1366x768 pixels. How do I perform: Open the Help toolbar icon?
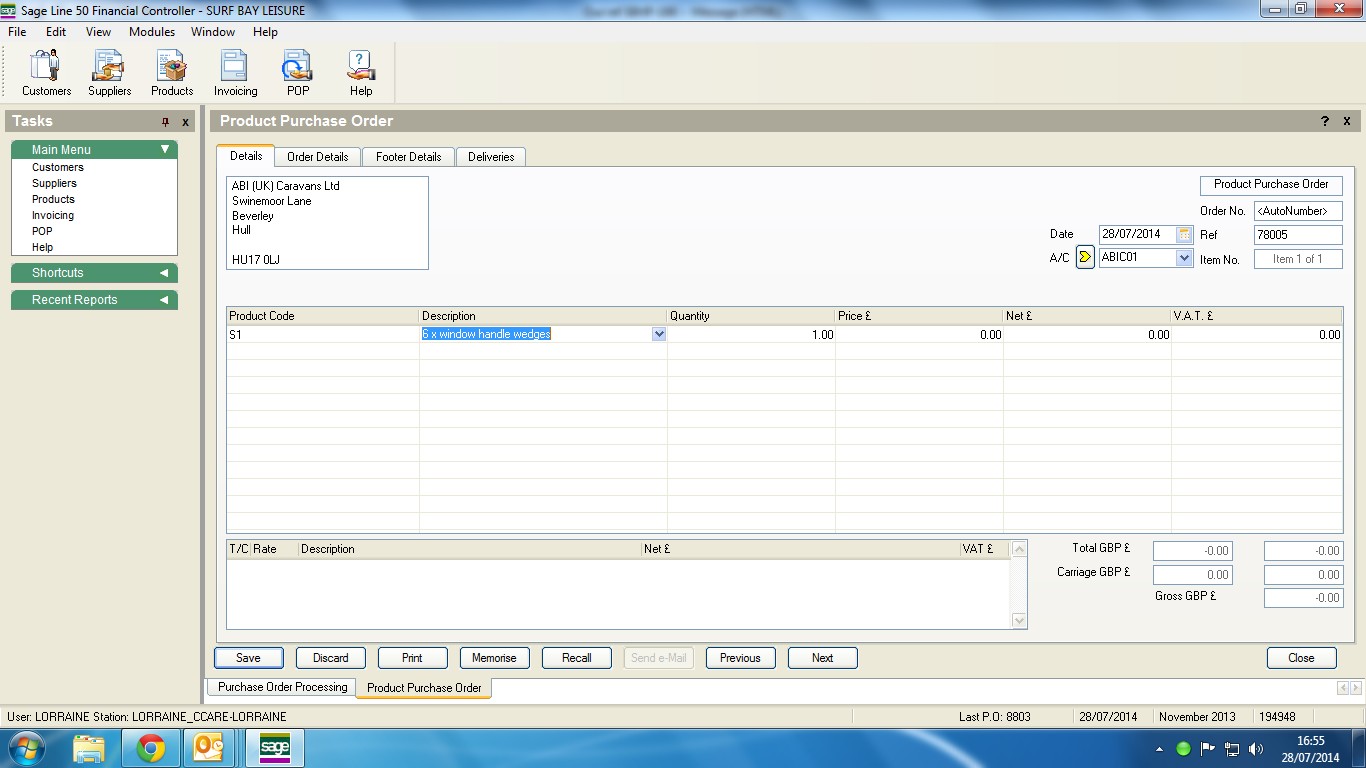click(360, 73)
